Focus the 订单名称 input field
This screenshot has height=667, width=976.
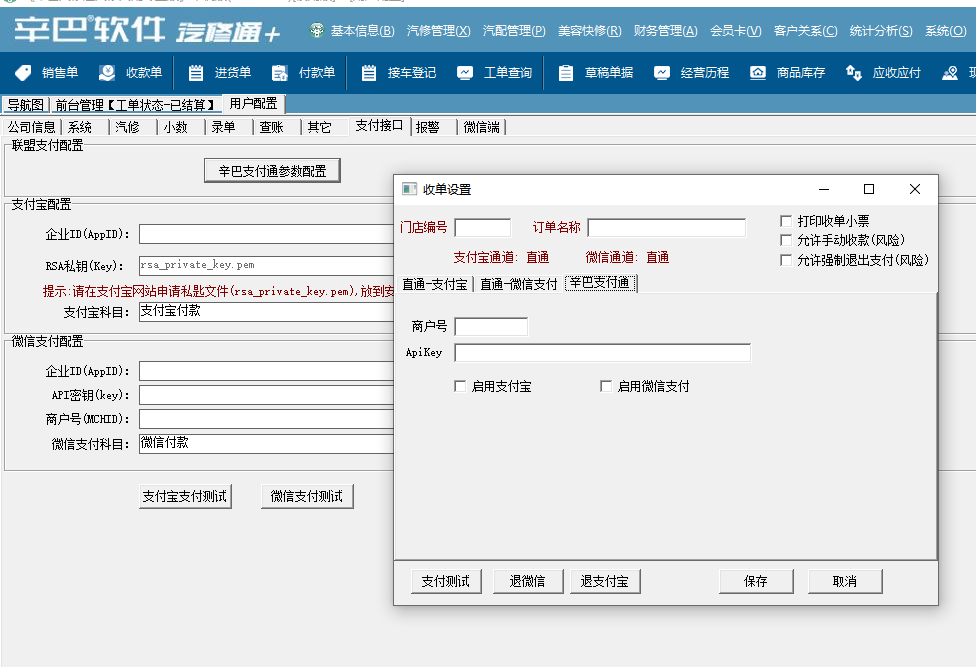[667, 228]
